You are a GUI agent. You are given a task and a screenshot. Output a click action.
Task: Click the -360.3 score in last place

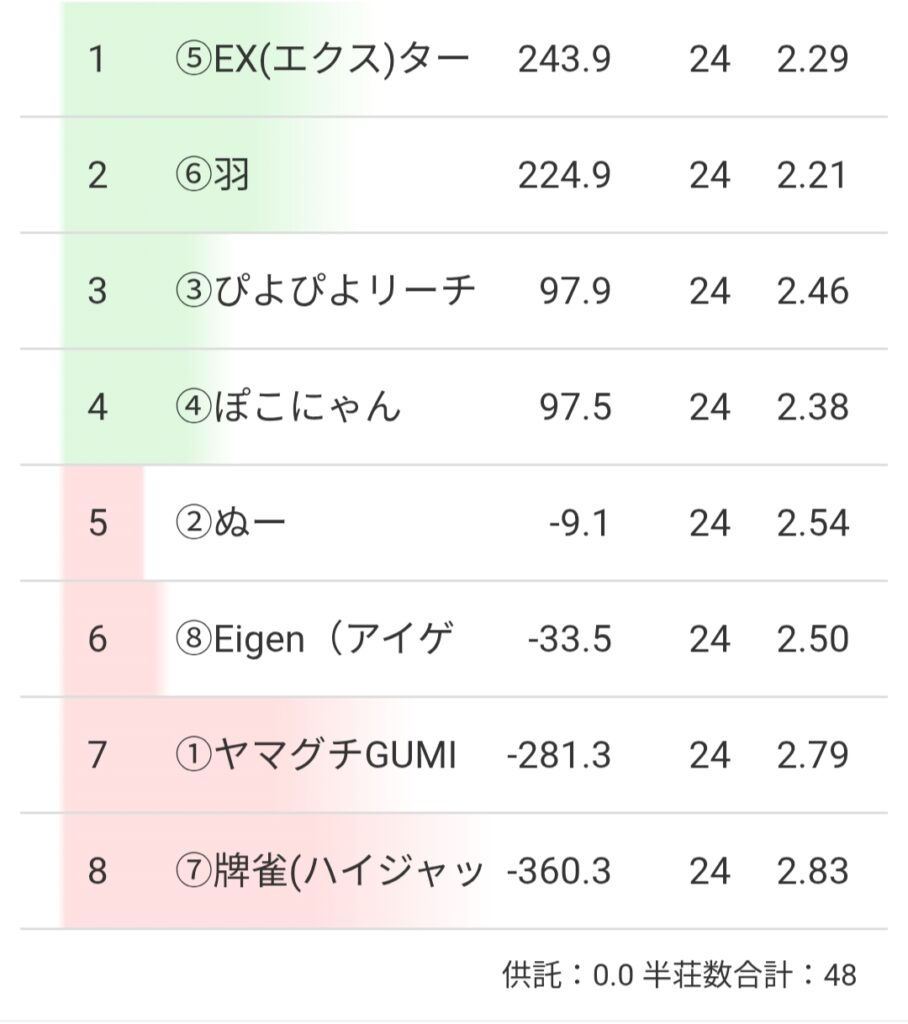pos(559,872)
